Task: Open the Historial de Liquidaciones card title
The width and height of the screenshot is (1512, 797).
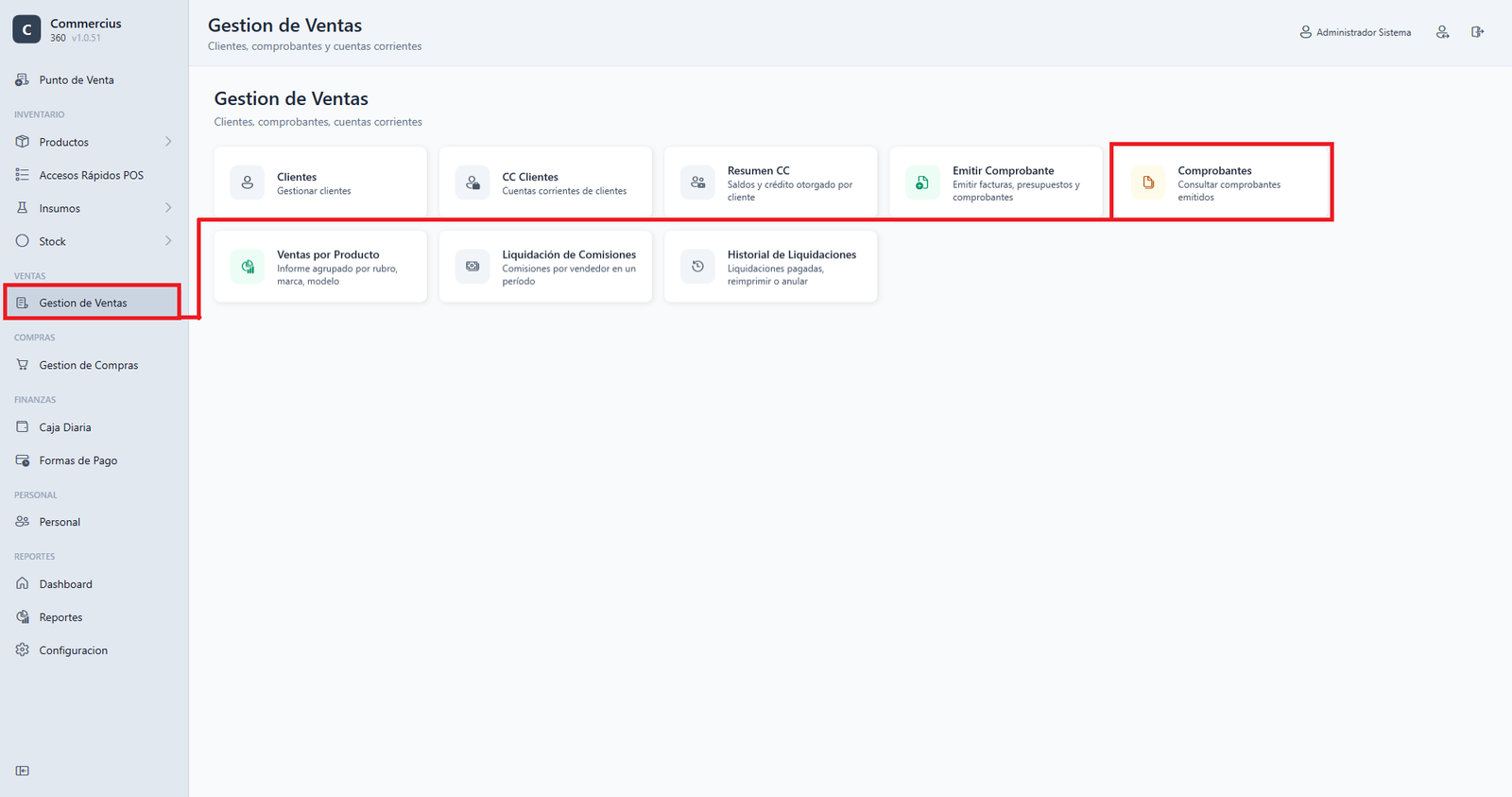Action: pyautogui.click(x=792, y=255)
